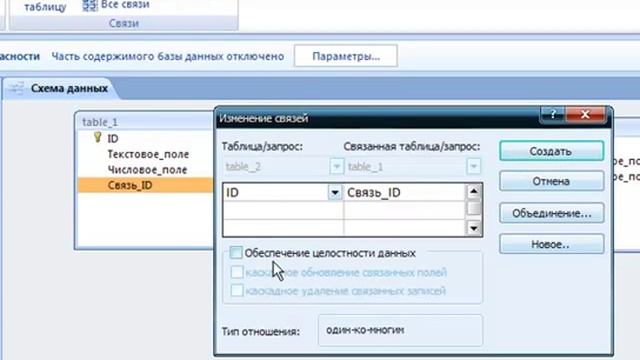Click the 'Отмена' button

[x=551, y=181]
